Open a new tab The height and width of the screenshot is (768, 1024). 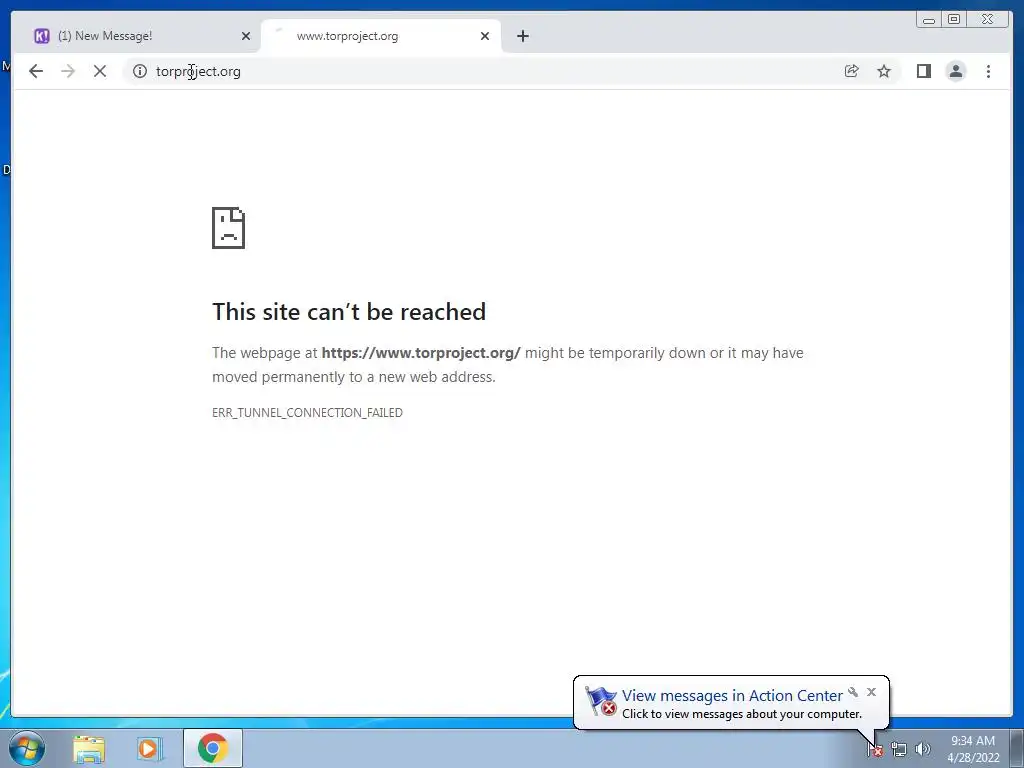[x=522, y=36]
